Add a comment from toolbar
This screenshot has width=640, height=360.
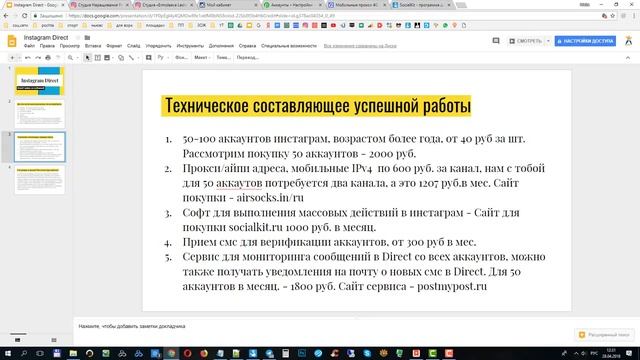149,58
